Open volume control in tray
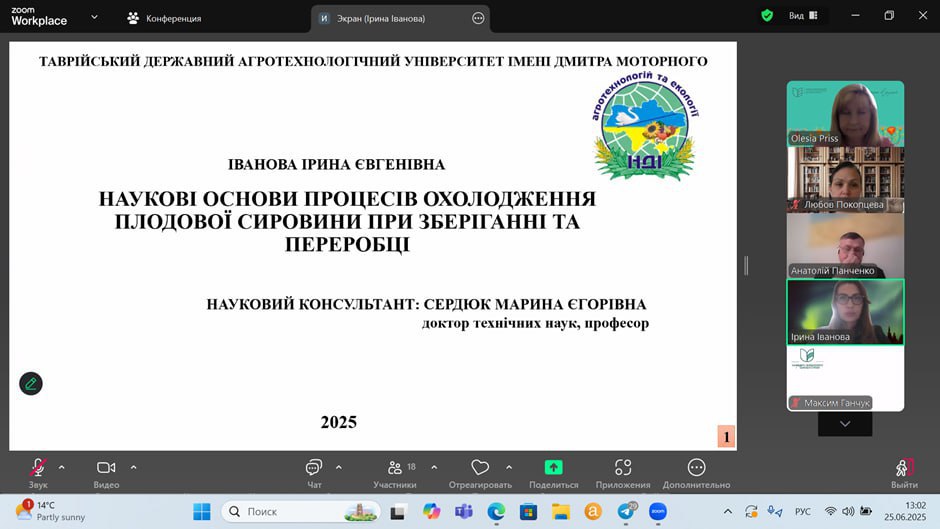 coord(848,512)
